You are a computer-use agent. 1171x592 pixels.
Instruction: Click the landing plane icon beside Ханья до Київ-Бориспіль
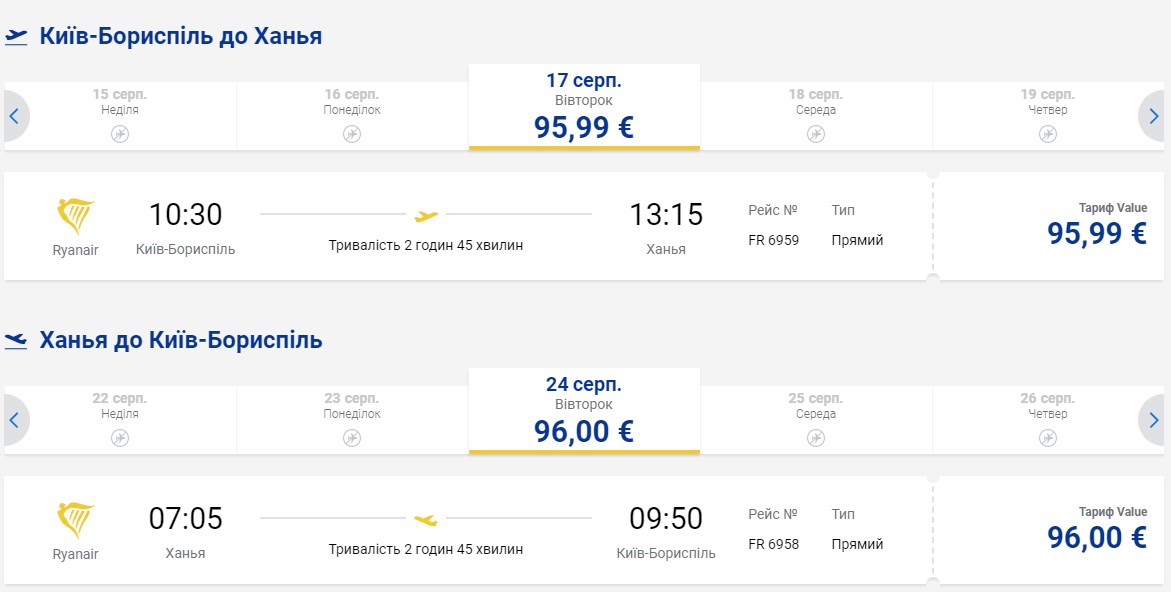16,341
